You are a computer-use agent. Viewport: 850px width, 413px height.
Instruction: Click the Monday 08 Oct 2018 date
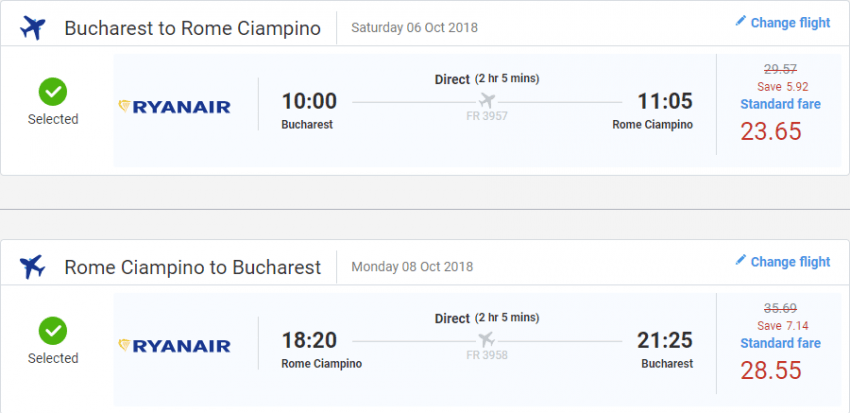click(412, 267)
